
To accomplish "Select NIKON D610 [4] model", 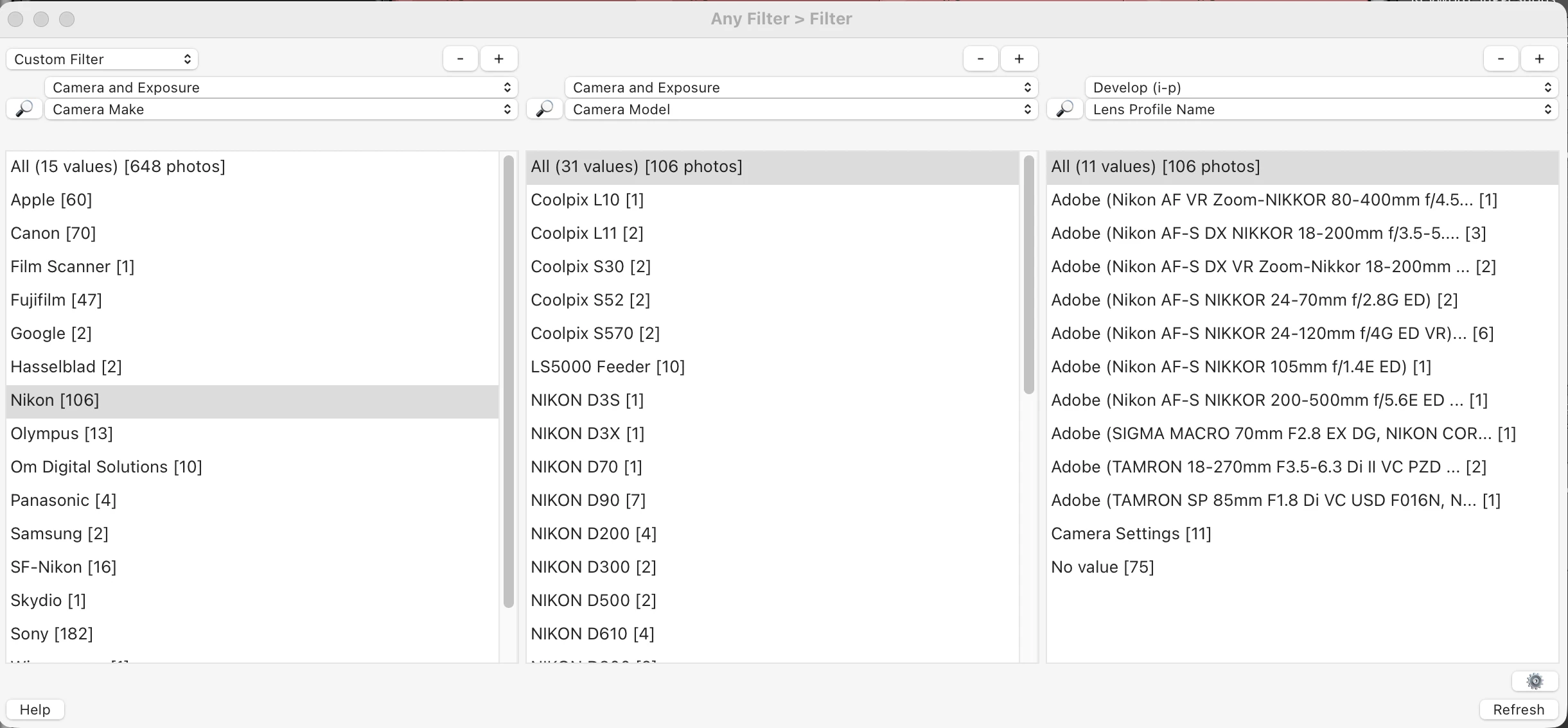I will [773, 634].
